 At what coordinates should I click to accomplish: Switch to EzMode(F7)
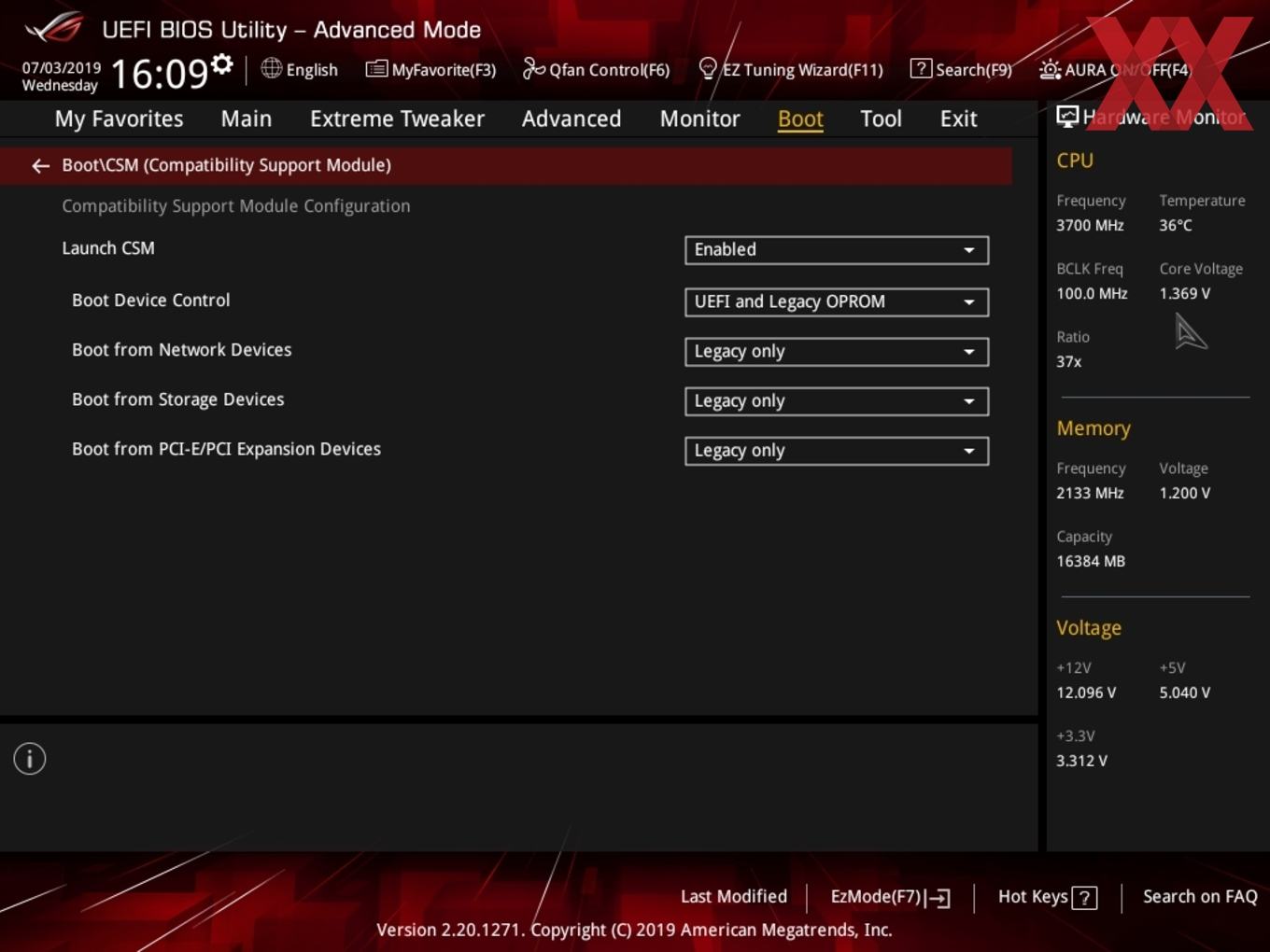click(890, 897)
